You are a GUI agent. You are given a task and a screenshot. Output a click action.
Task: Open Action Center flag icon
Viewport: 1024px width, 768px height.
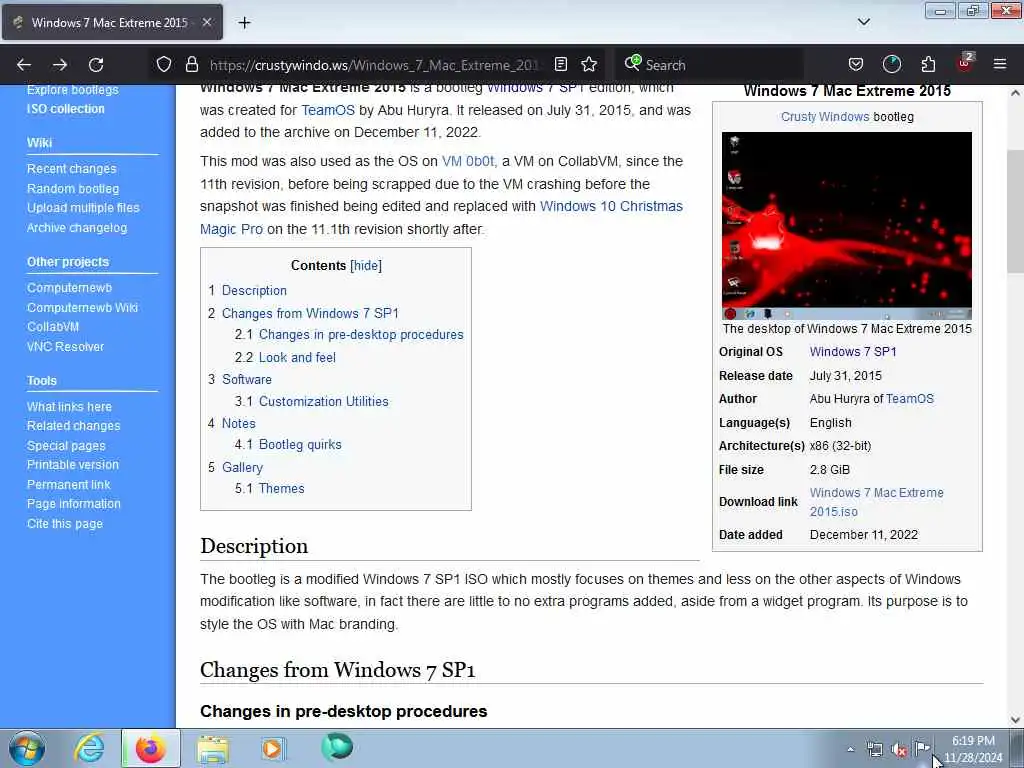click(x=922, y=749)
